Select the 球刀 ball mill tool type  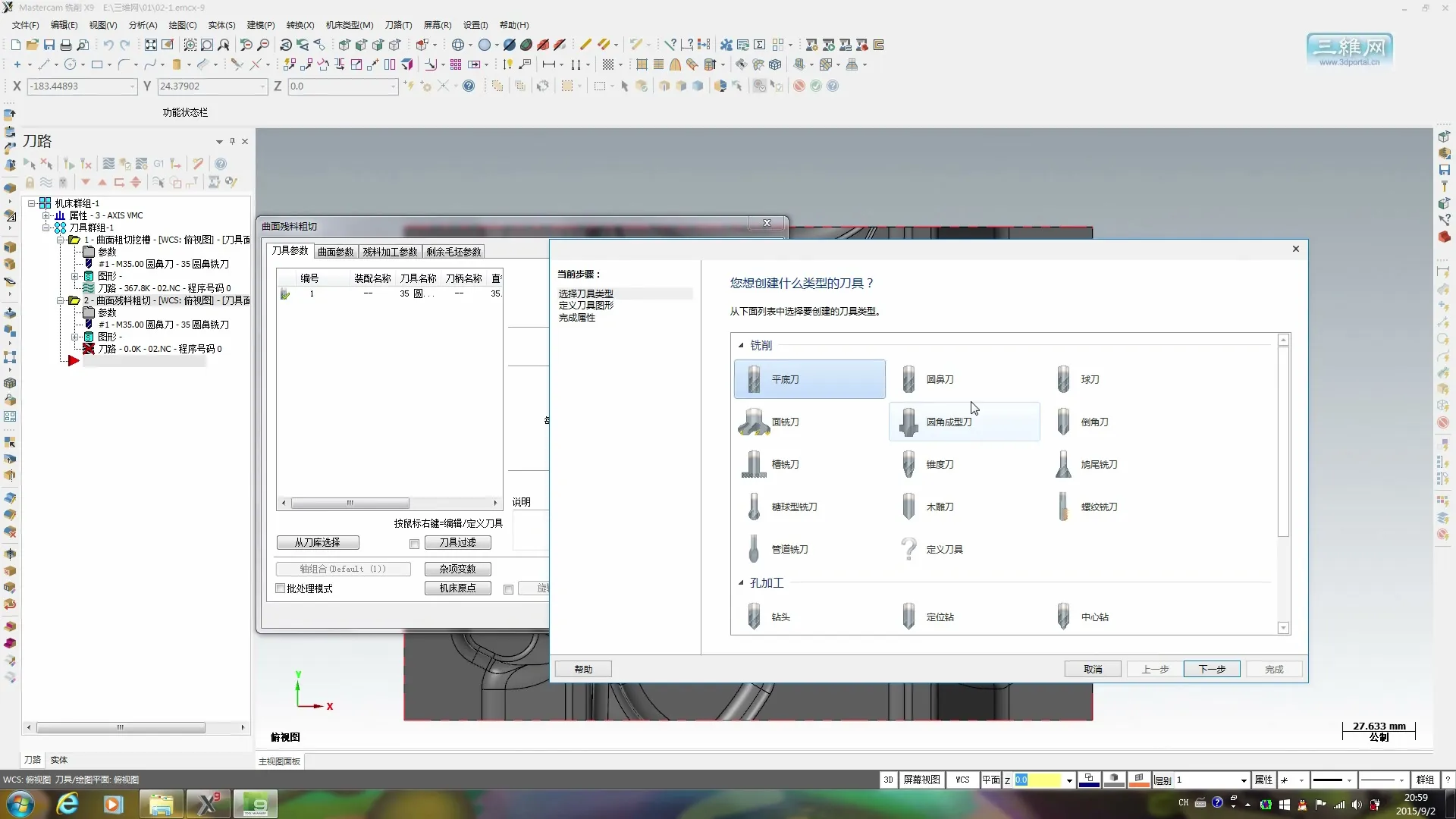click(1088, 379)
